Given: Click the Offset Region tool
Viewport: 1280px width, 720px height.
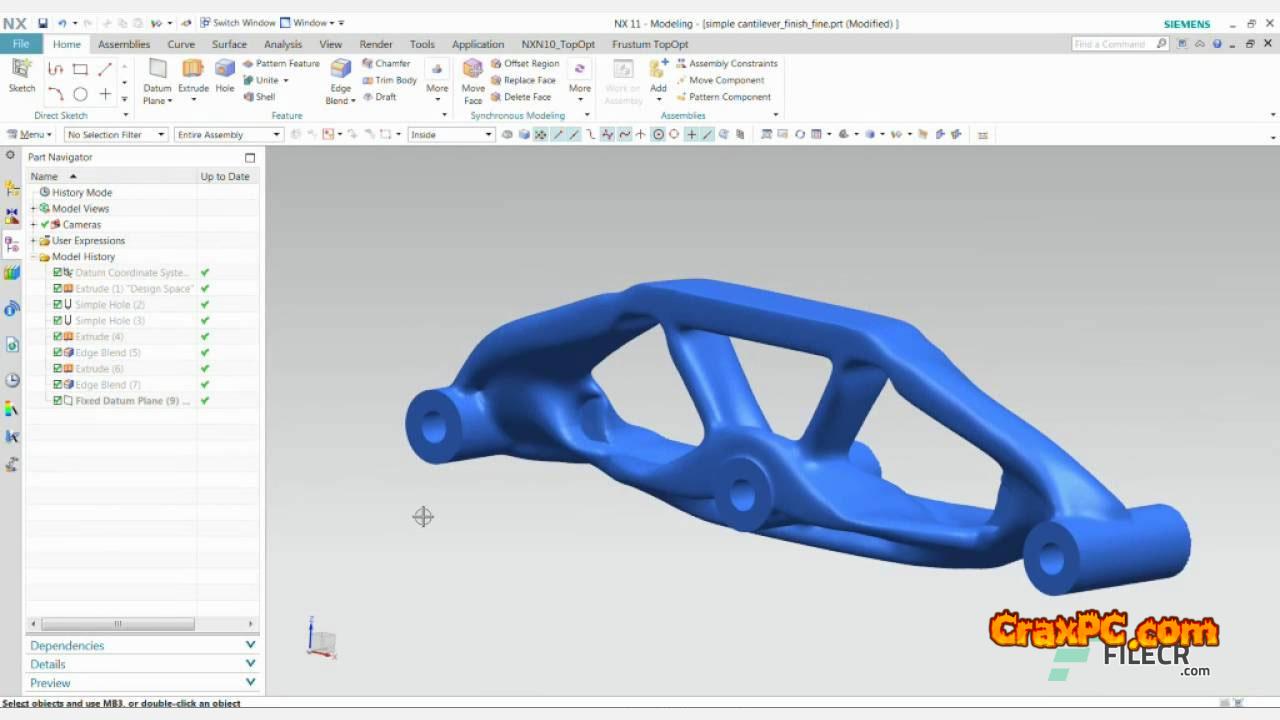Looking at the screenshot, I should point(525,63).
